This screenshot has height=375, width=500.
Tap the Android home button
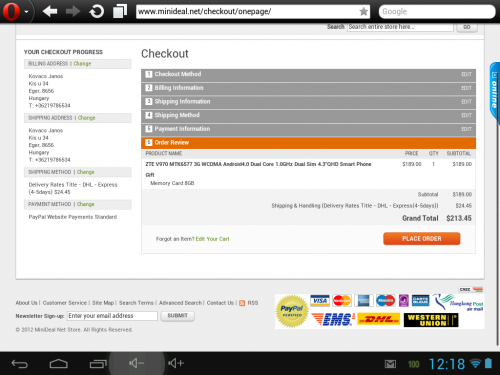click(x=59, y=364)
